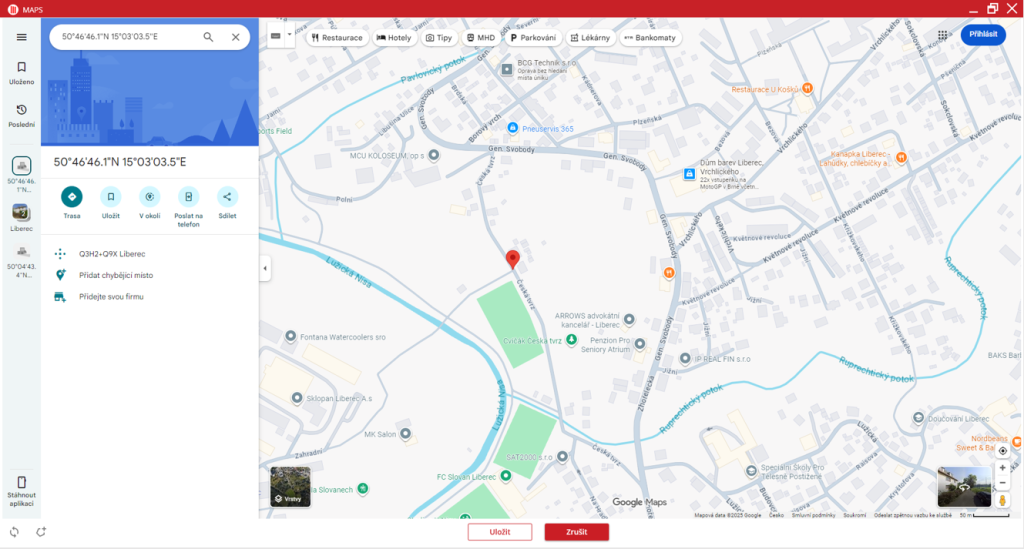This screenshot has width=1024, height=549.
Task: Open the Poslední recents tab
Action: click(x=21, y=115)
